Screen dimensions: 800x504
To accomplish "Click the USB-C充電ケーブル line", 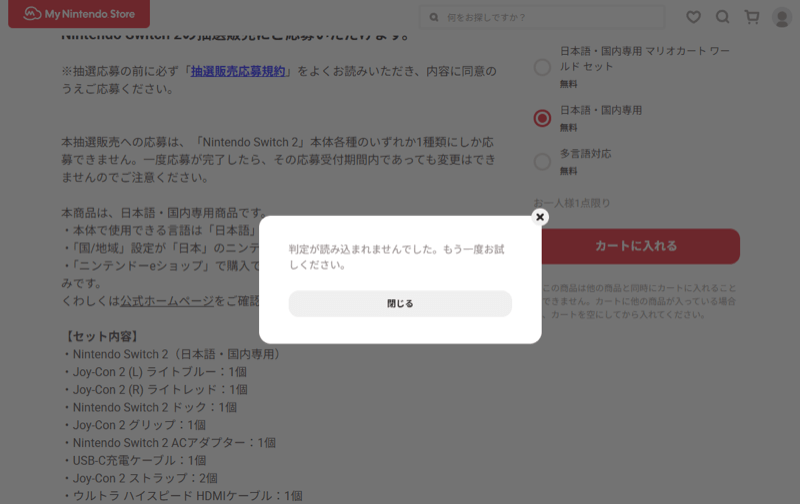I will pyautogui.click(x=135, y=461).
